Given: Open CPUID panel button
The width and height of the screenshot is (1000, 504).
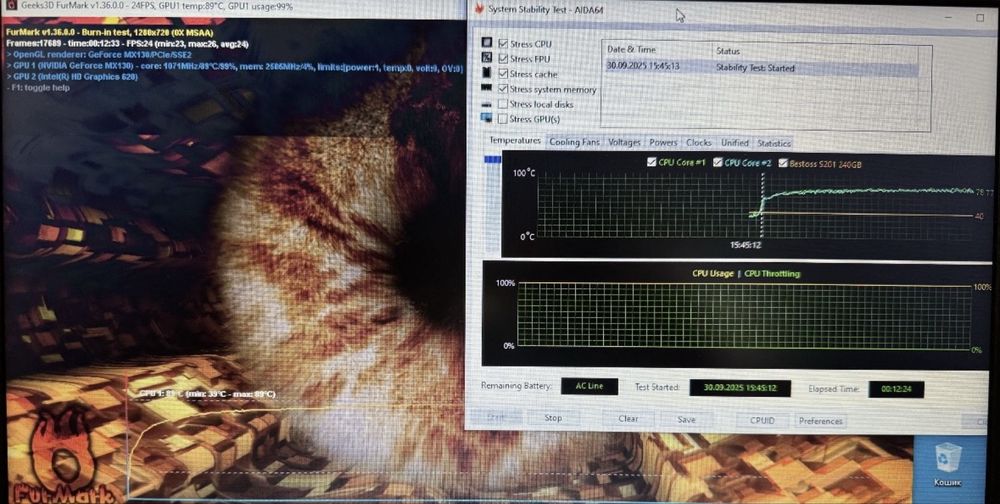Looking at the screenshot, I should pyautogui.click(x=762, y=420).
